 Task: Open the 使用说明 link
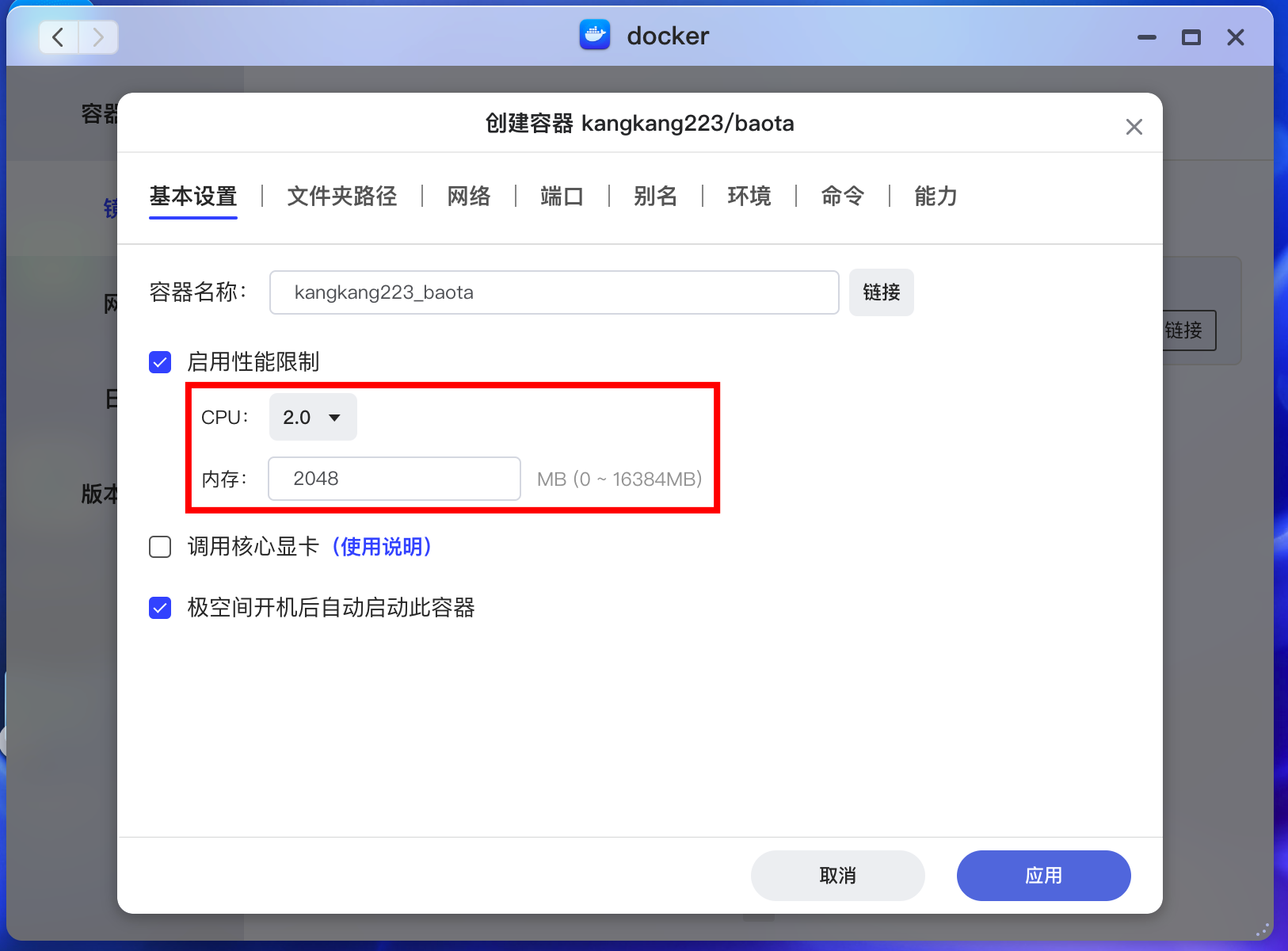click(x=382, y=547)
